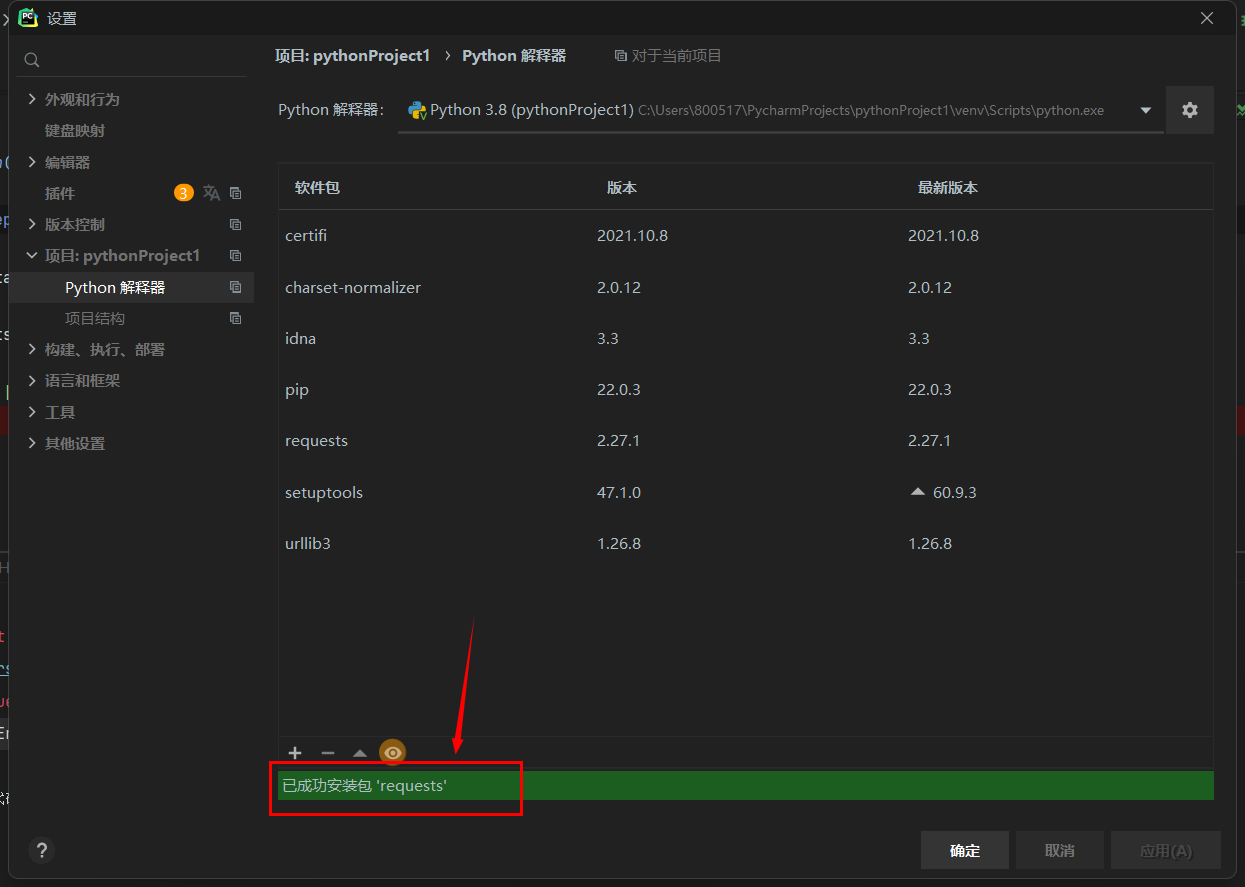Select the certifi package row
Screen dimensions: 1245x887
[x=745, y=236]
